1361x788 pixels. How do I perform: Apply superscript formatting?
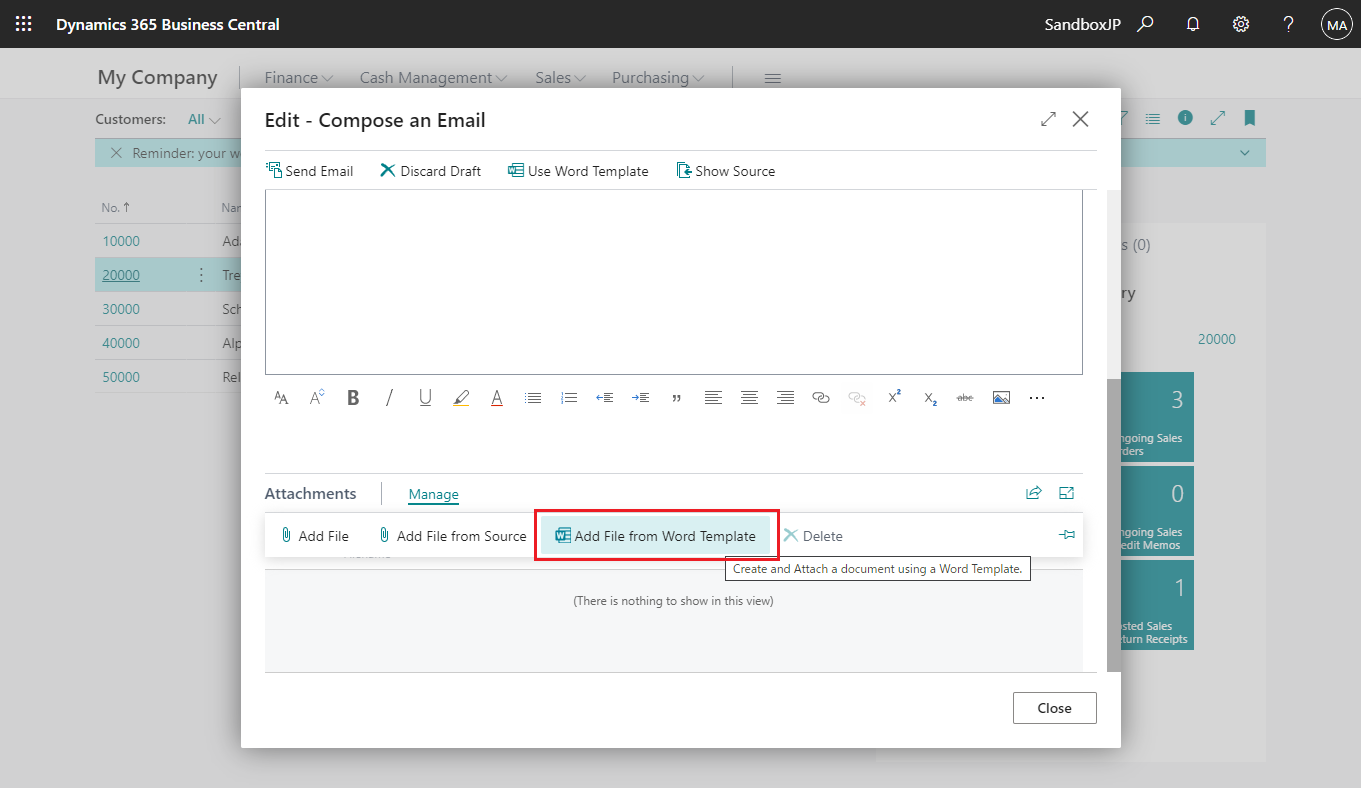(x=893, y=397)
